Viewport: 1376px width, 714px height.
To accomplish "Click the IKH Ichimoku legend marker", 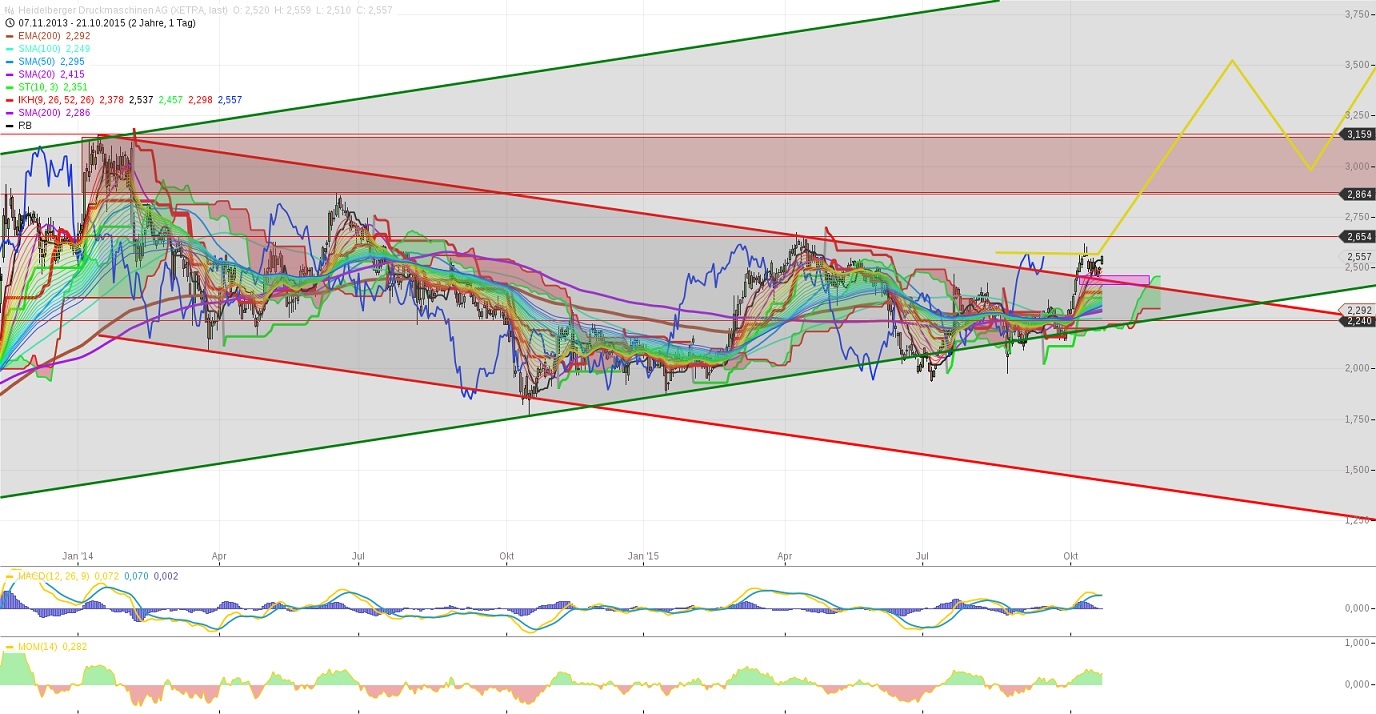I will pyautogui.click(x=9, y=100).
